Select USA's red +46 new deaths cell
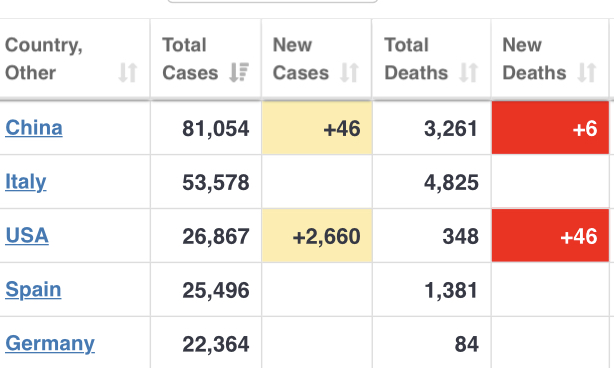Screen dimensions: 614x368 [x=550, y=235]
